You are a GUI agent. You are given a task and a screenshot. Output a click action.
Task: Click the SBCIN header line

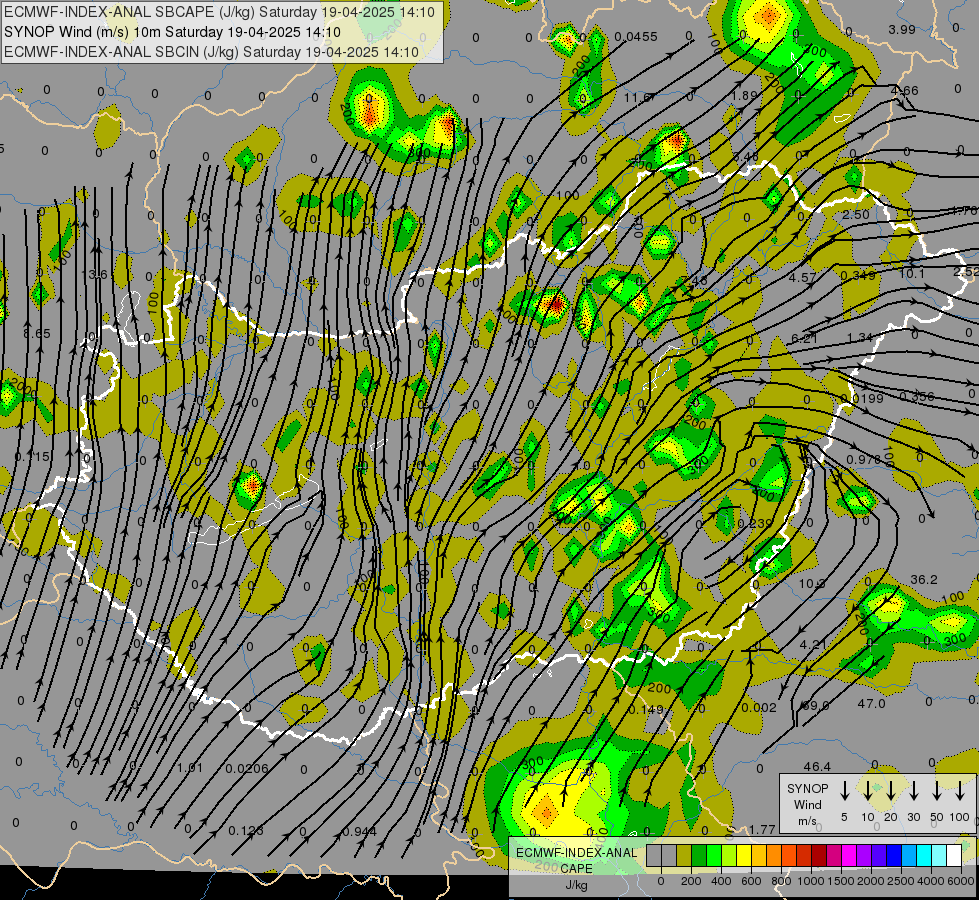pyautogui.click(x=211, y=52)
